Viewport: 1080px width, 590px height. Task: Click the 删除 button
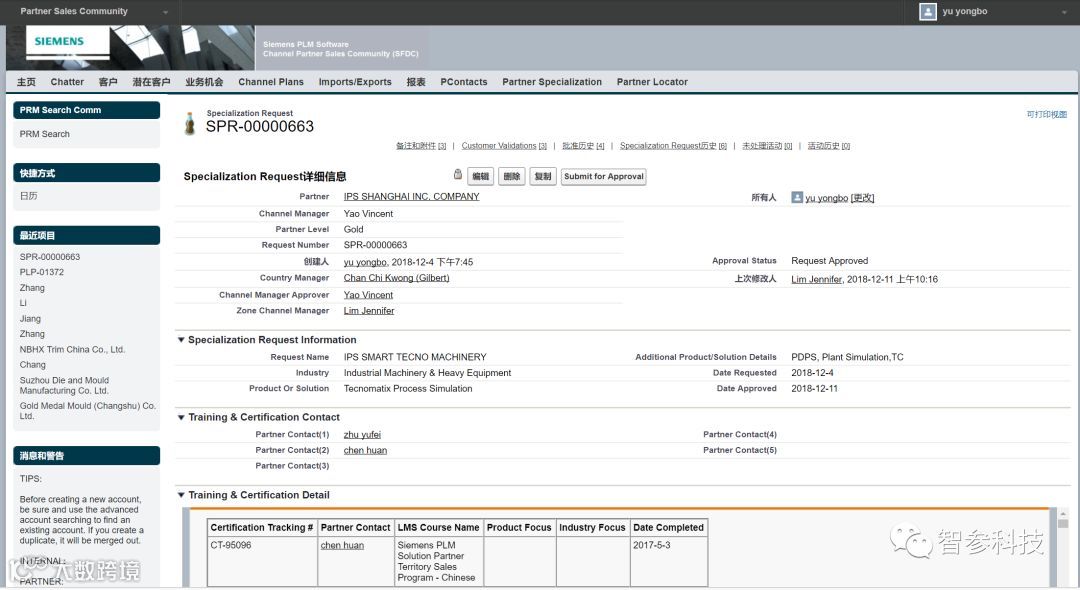pos(512,176)
